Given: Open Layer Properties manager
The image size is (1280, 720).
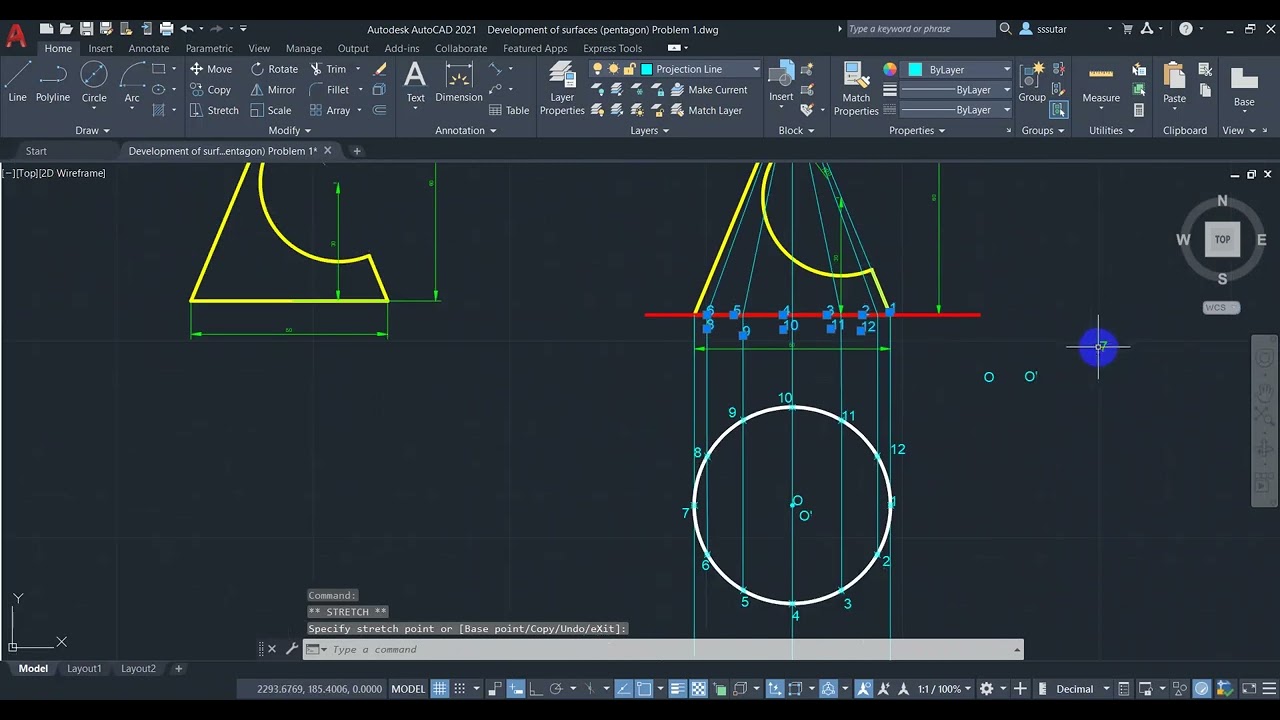Looking at the screenshot, I should point(562,88).
